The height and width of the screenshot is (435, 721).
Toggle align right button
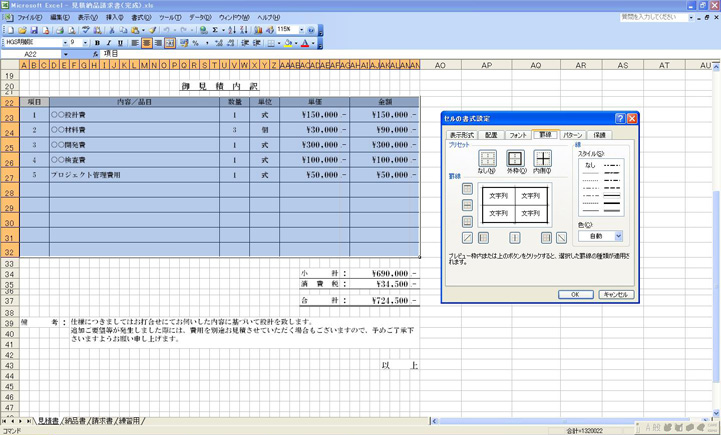point(158,43)
